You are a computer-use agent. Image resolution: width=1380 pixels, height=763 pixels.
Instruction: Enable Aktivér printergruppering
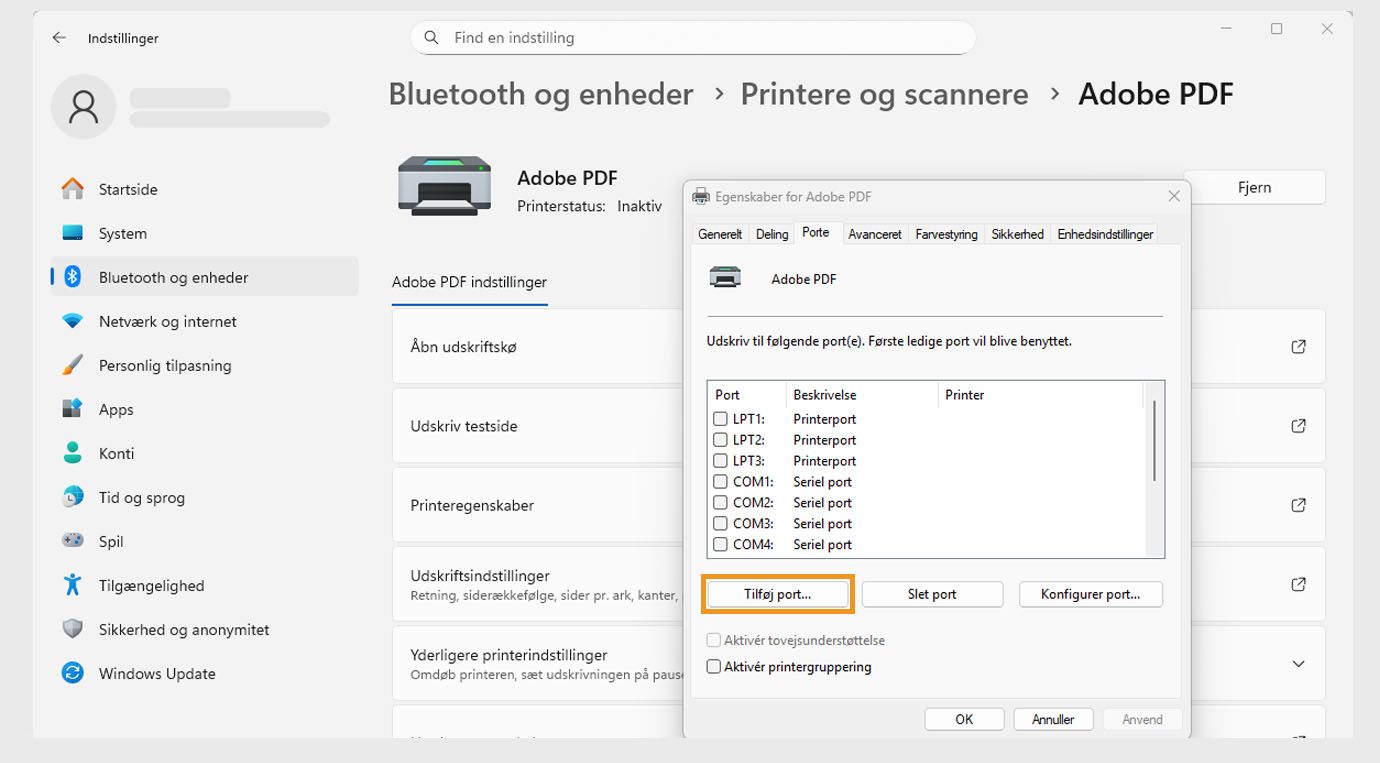click(x=714, y=666)
